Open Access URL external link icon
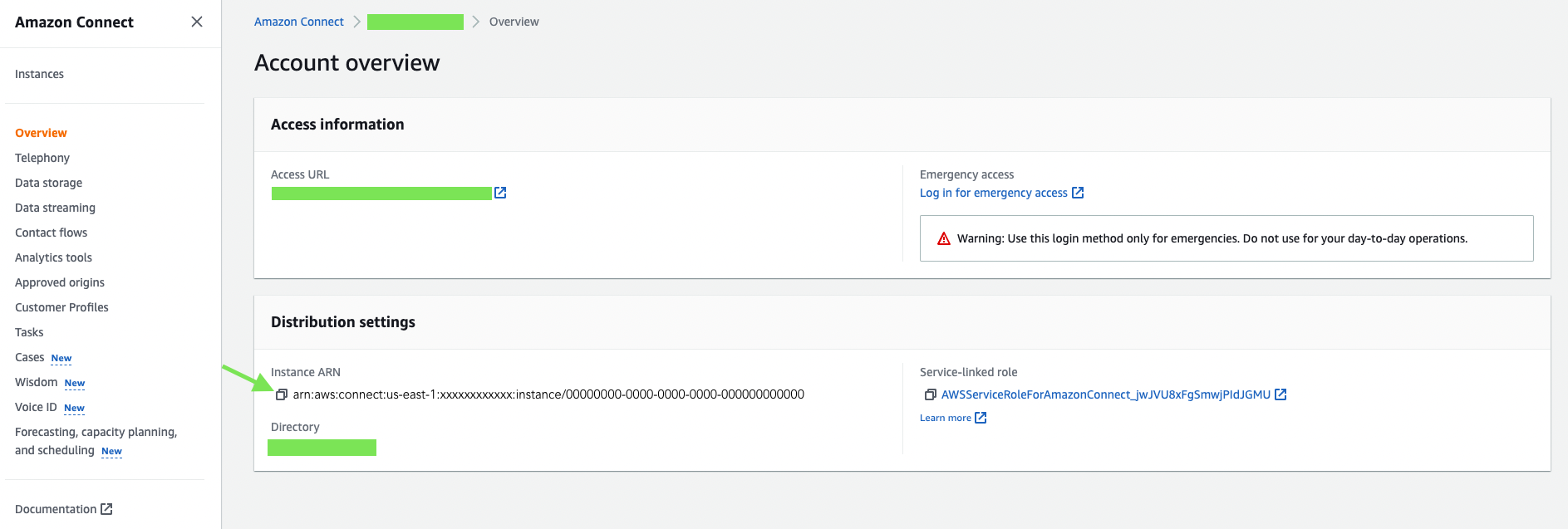The height and width of the screenshot is (529, 1568). click(x=500, y=193)
